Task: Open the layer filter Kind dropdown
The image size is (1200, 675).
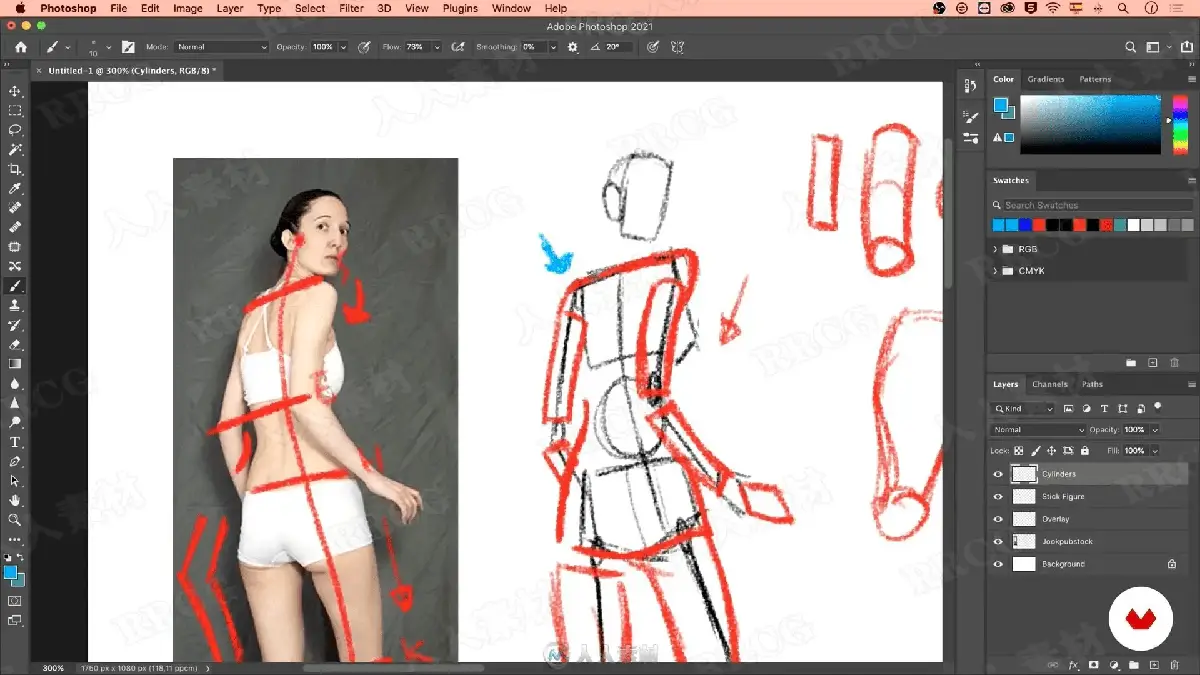Action: tap(1023, 408)
